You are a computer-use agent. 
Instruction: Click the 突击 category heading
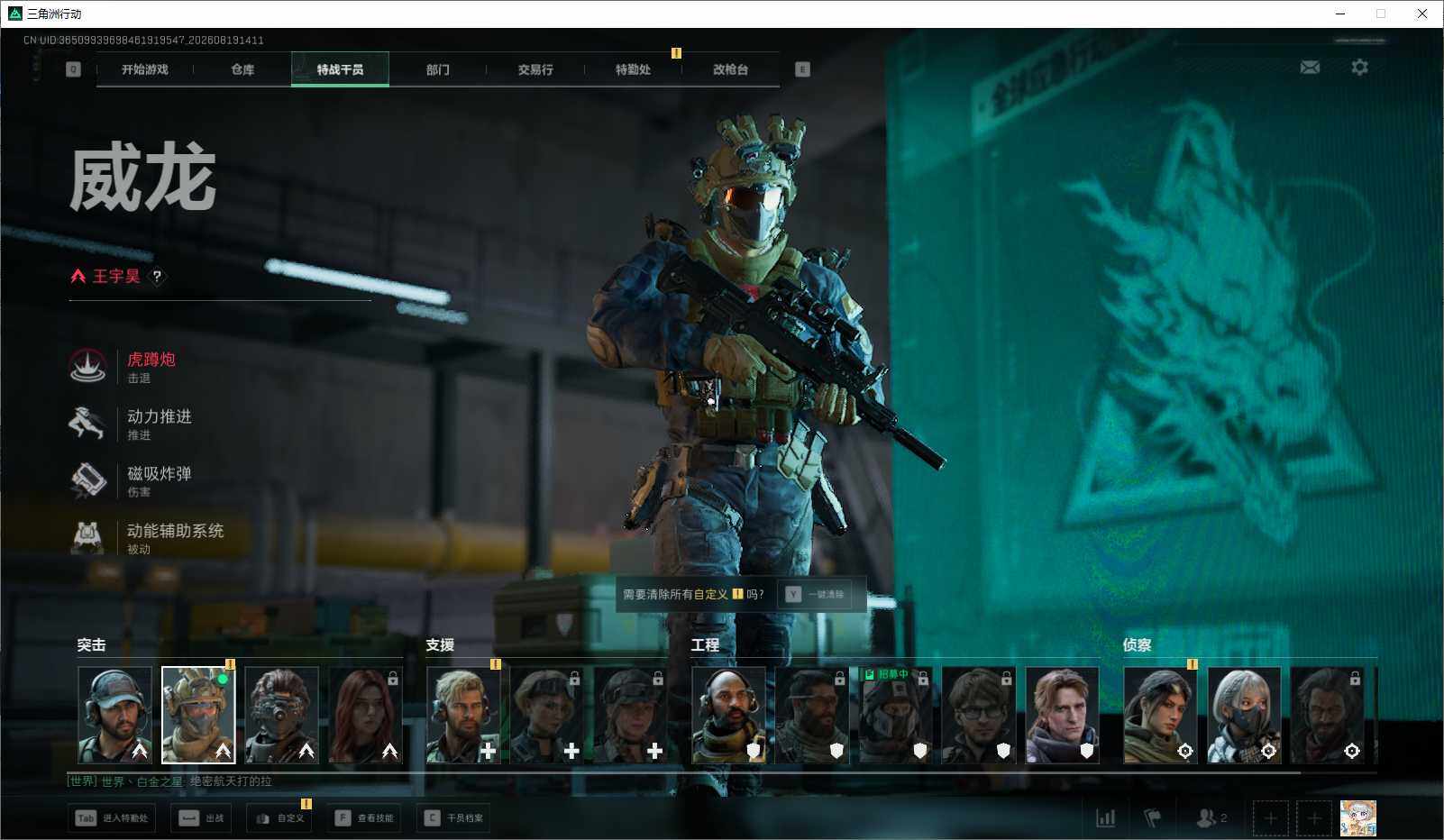91,644
